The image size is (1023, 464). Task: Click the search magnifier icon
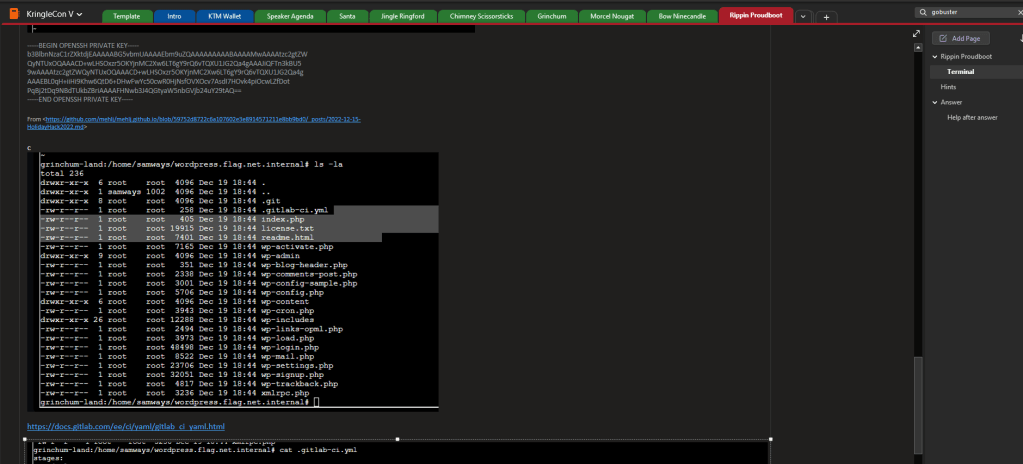(x=922, y=12)
